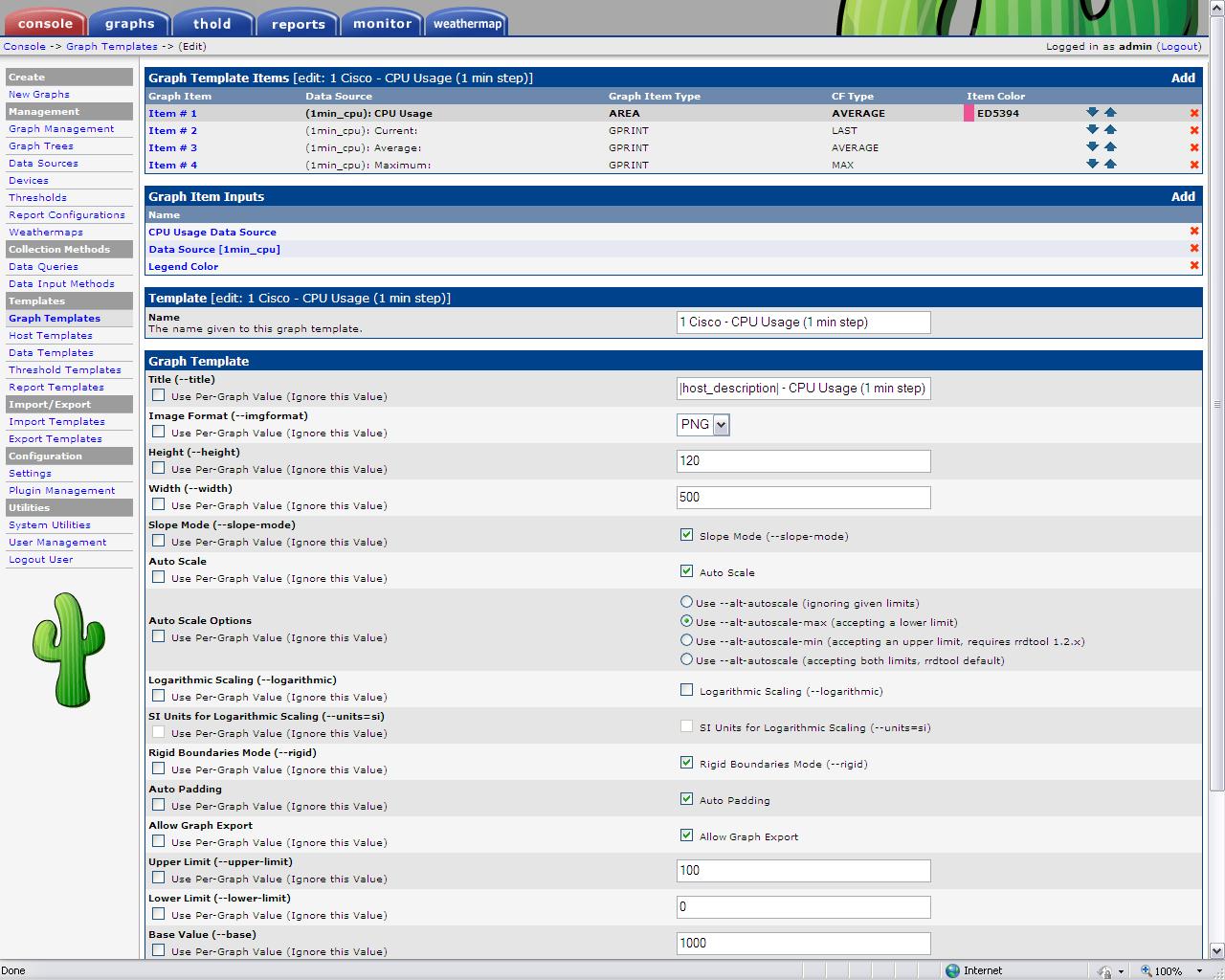The height and width of the screenshot is (980, 1225).
Task: Select --alt-autoscale-min upper limit radio
Action: [686, 640]
